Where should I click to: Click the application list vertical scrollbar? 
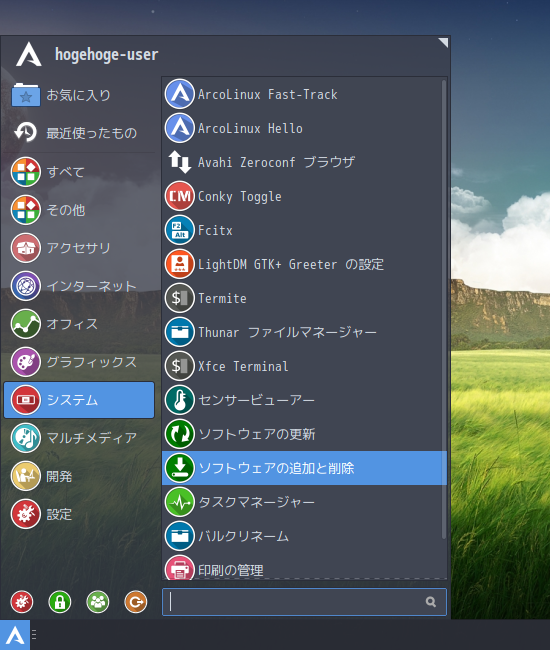444,310
